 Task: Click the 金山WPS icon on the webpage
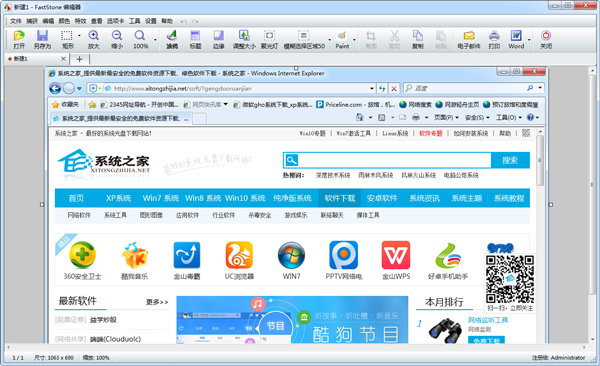tap(396, 255)
